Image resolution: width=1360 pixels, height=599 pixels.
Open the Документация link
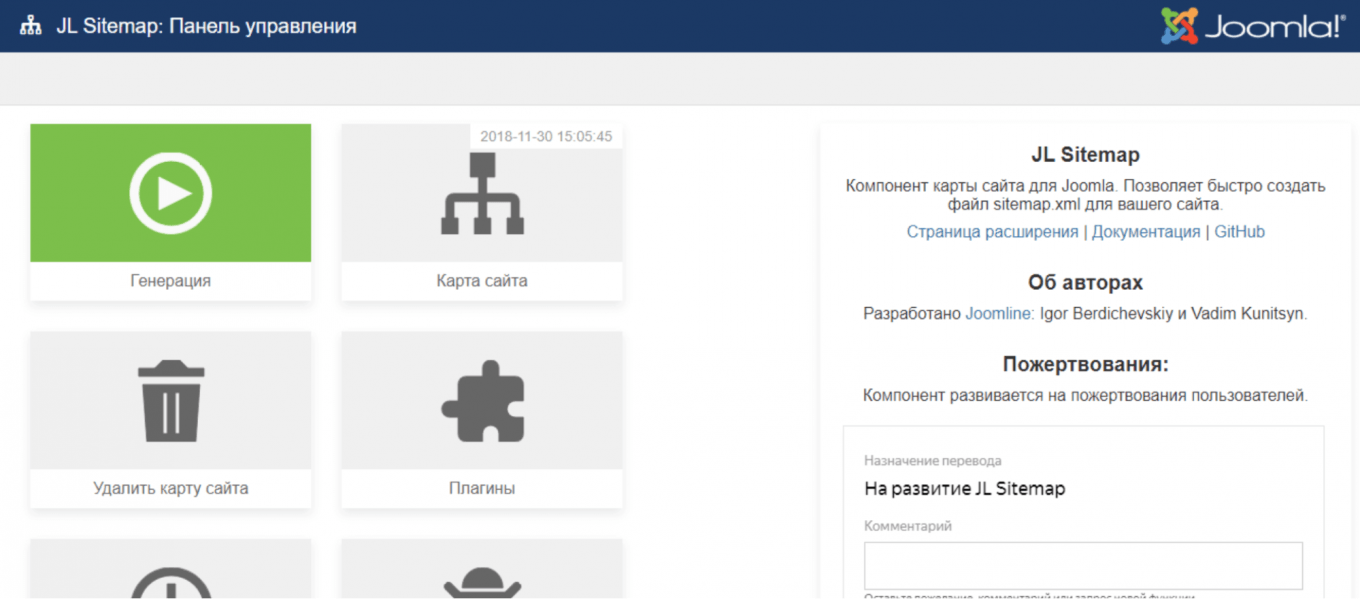(x=1145, y=232)
